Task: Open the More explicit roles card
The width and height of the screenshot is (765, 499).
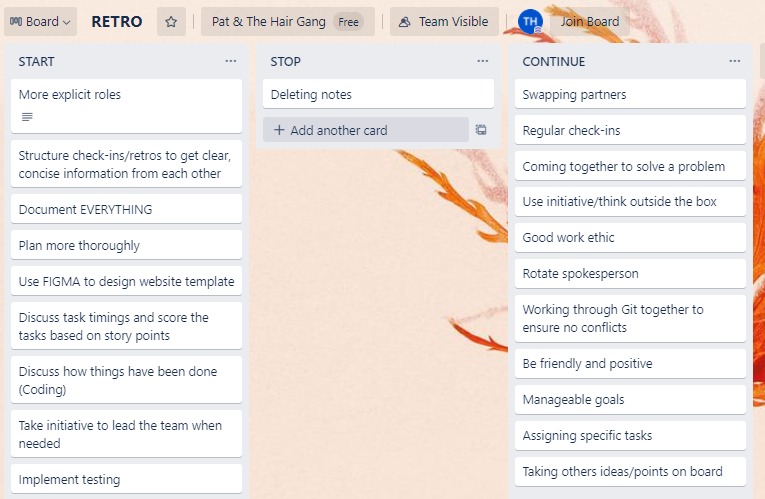Action: [x=126, y=106]
